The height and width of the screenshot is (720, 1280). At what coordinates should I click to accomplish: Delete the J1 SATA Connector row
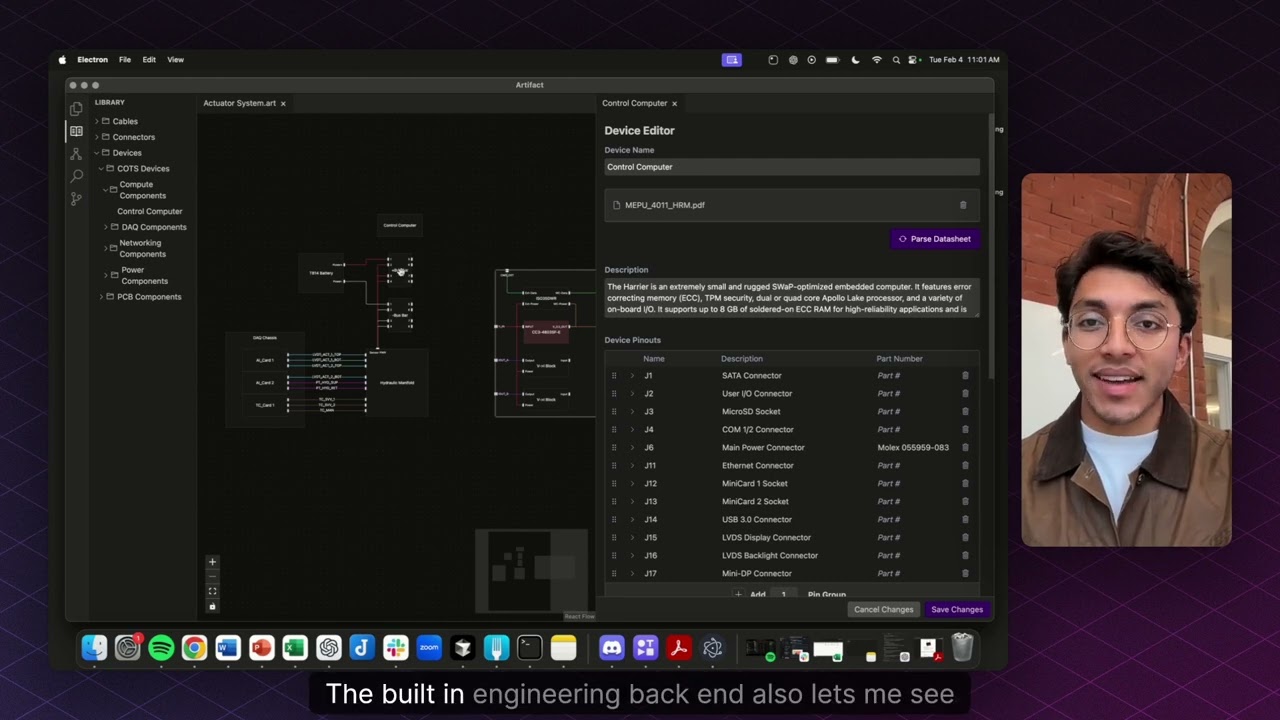[x=965, y=376]
